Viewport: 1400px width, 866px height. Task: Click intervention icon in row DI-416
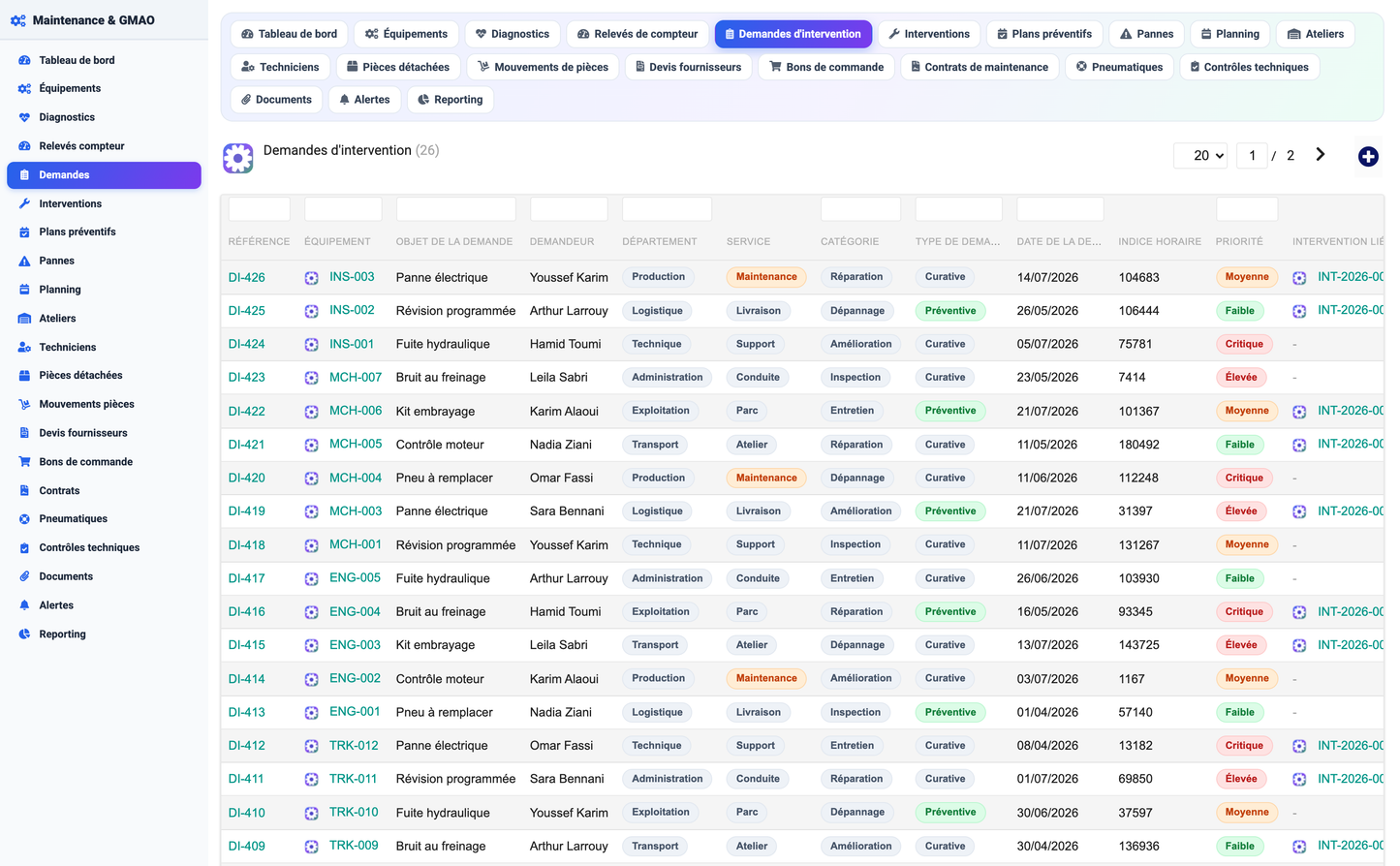coord(1299,612)
